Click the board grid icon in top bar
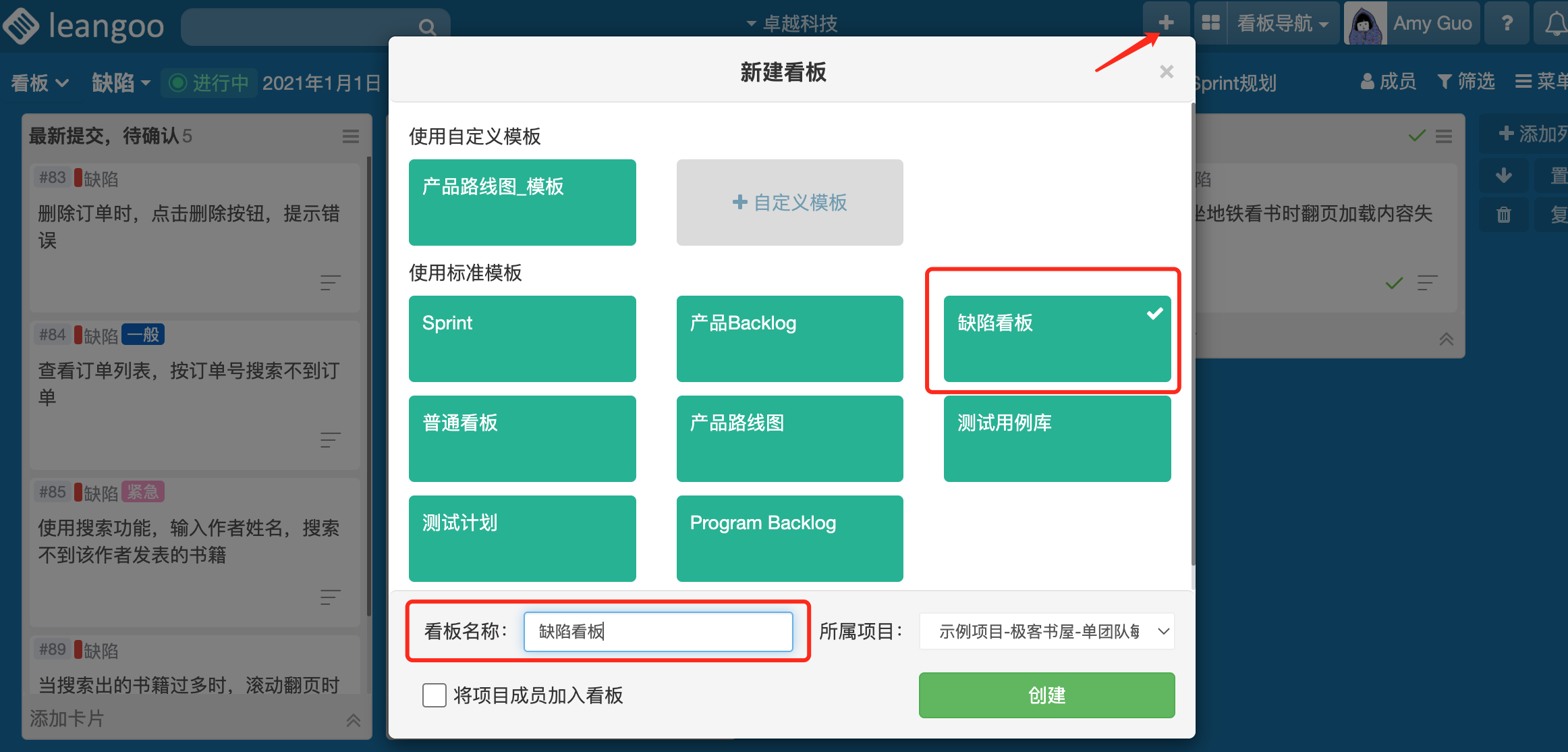This screenshot has height=752, width=1568. tap(1211, 23)
